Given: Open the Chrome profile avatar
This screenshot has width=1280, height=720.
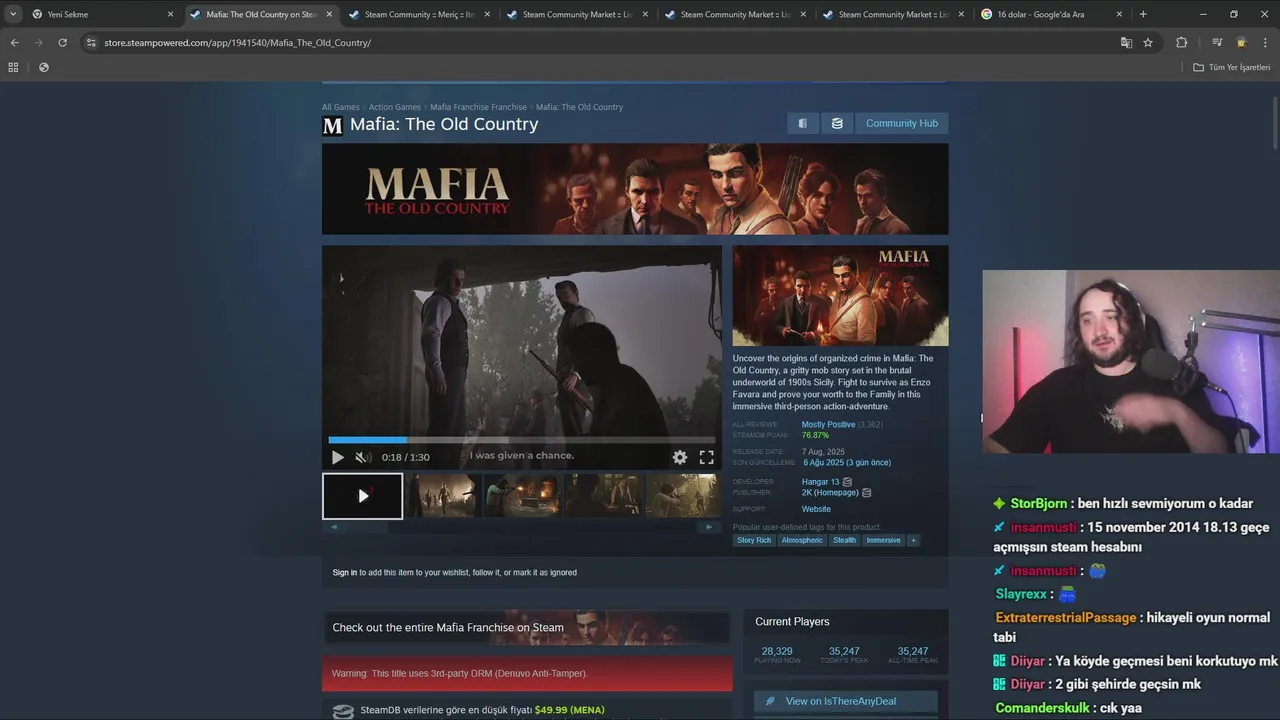Looking at the screenshot, I should (1241, 43).
